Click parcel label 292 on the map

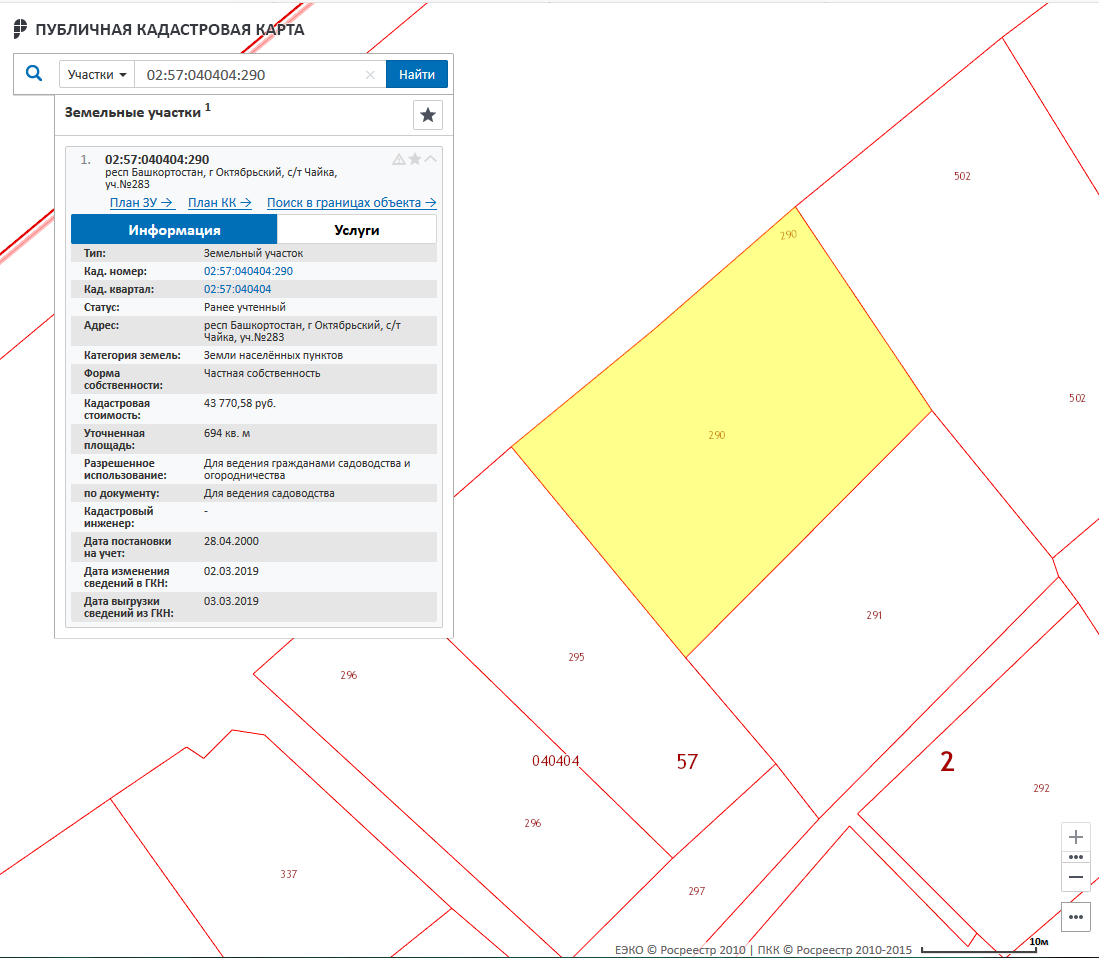click(x=1042, y=788)
